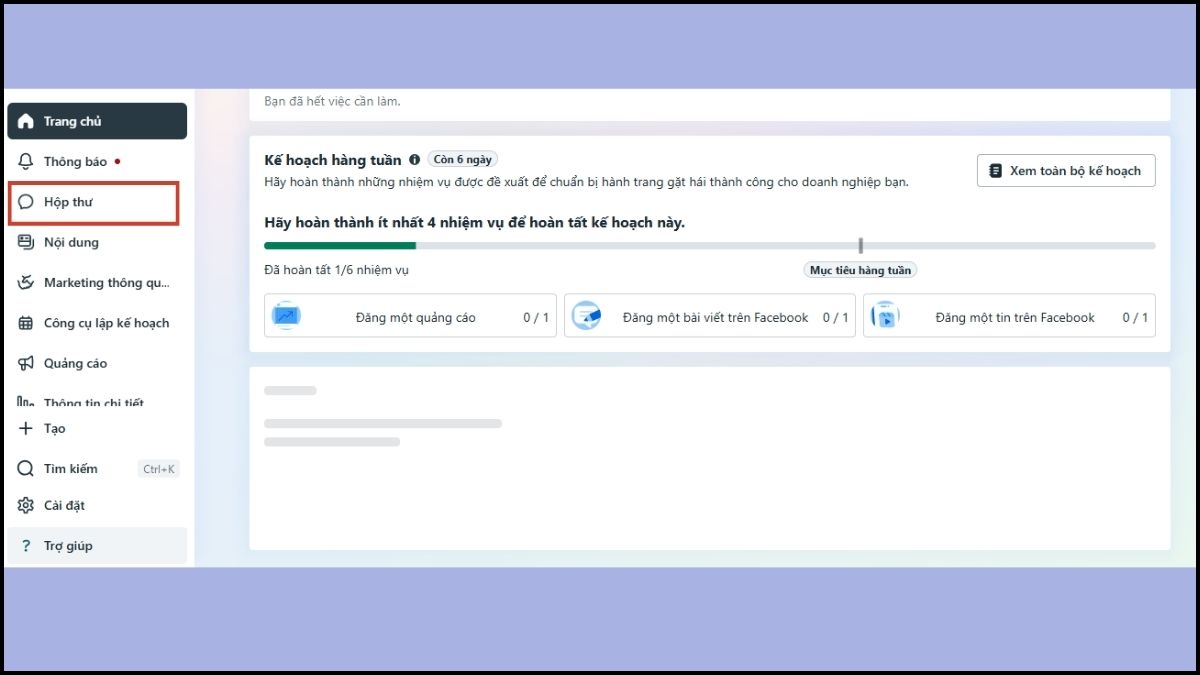Viewport: 1200px width, 675px height.
Task: Open Đăng một tin trên Facebook task
Action: 1009,316
